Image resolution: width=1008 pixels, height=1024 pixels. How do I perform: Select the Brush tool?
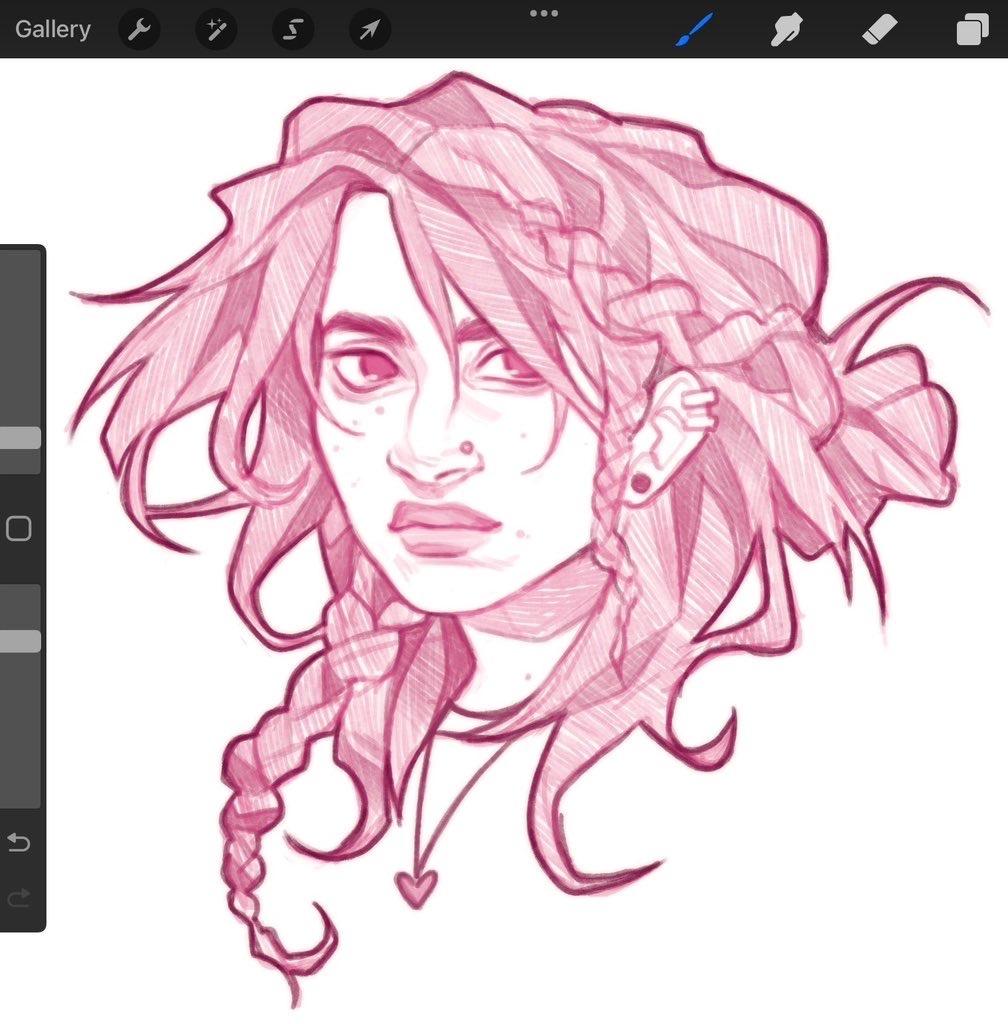(695, 30)
